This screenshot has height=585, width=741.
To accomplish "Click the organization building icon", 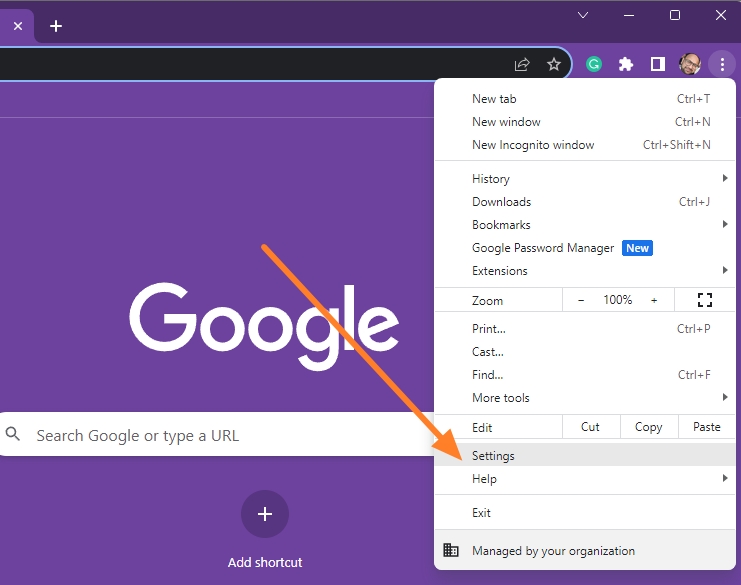I will pos(450,550).
